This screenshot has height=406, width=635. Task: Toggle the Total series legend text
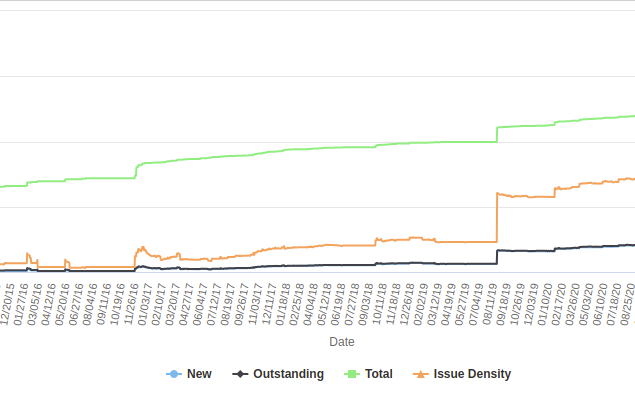[378, 374]
